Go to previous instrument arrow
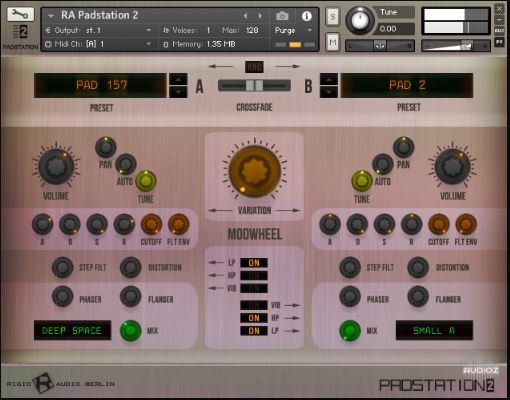 tap(245, 16)
